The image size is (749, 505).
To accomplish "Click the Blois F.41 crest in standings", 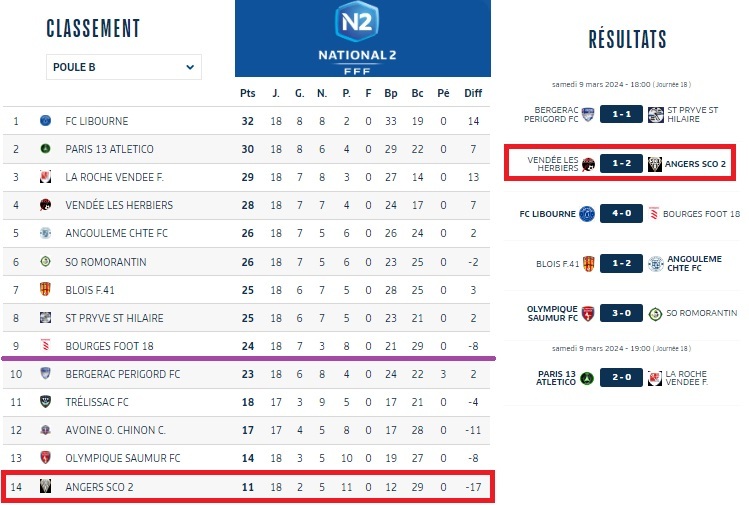I will [x=45, y=290].
